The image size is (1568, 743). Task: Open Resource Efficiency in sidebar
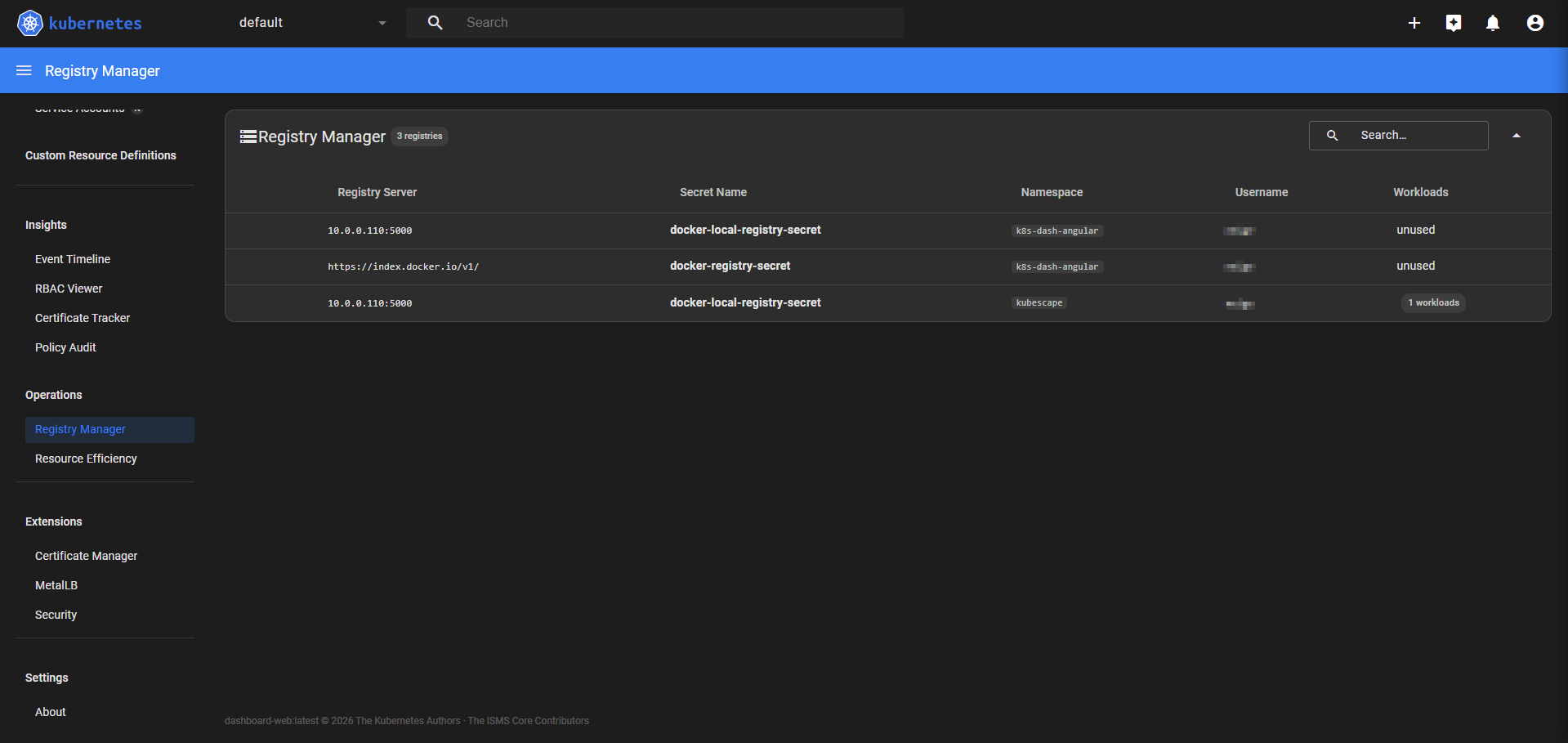coord(86,459)
